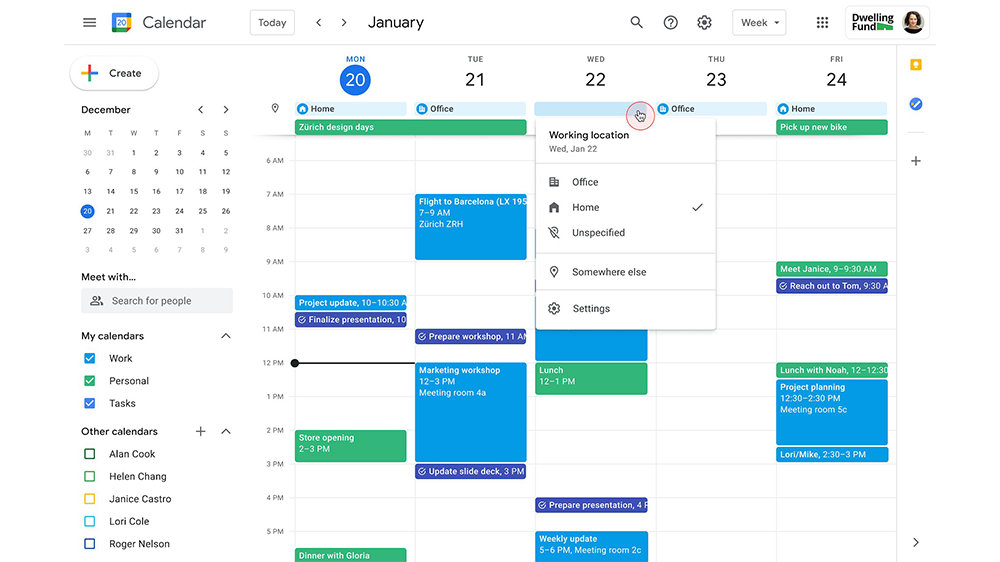The image size is (1000, 562).
Task: Toggle the Personal calendar checkbox
Action: tap(90, 381)
